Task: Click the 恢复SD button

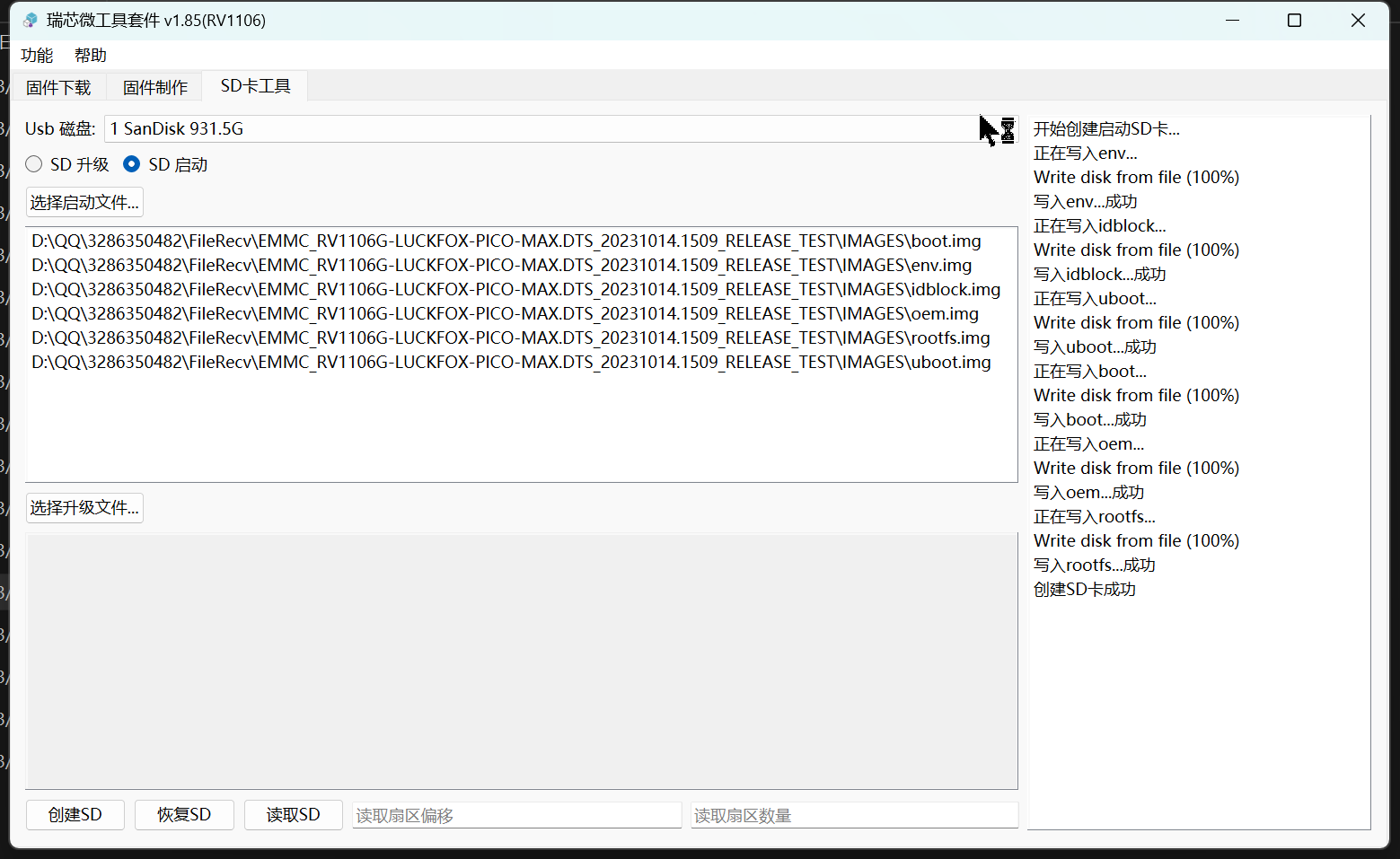Action: click(184, 815)
